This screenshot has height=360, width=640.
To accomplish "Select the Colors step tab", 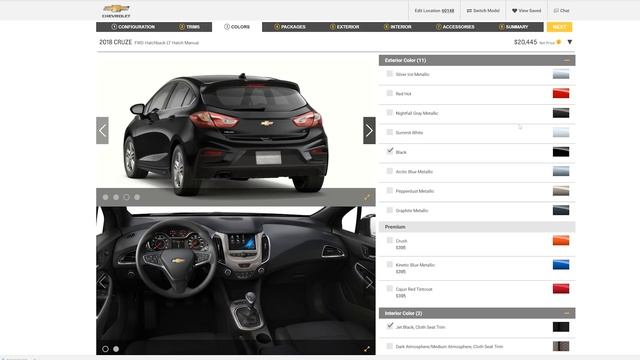I will click(237, 27).
